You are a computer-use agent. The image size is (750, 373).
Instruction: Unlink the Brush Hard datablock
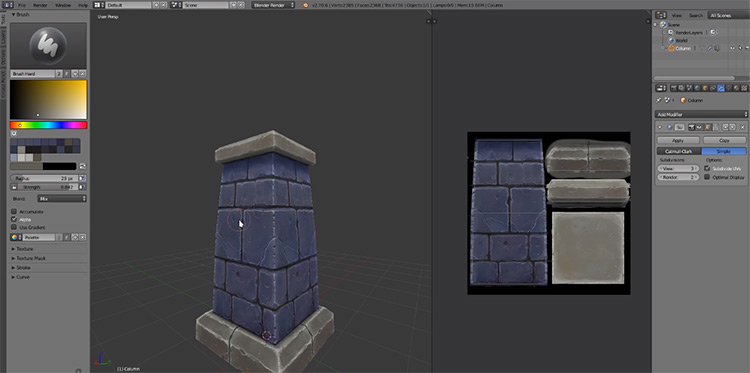(x=83, y=74)
